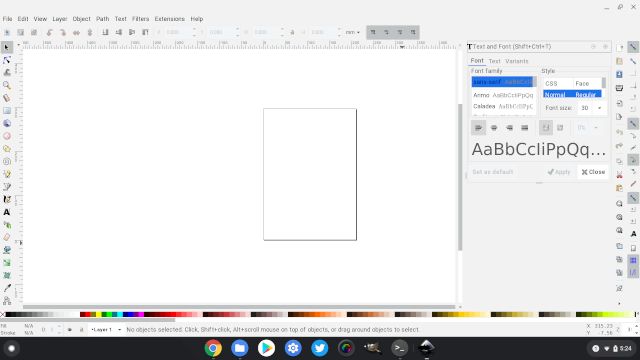The height and width of the screenshot is (360, 640).
Task: Open the Font size dropdown
Action: (600, 108)
